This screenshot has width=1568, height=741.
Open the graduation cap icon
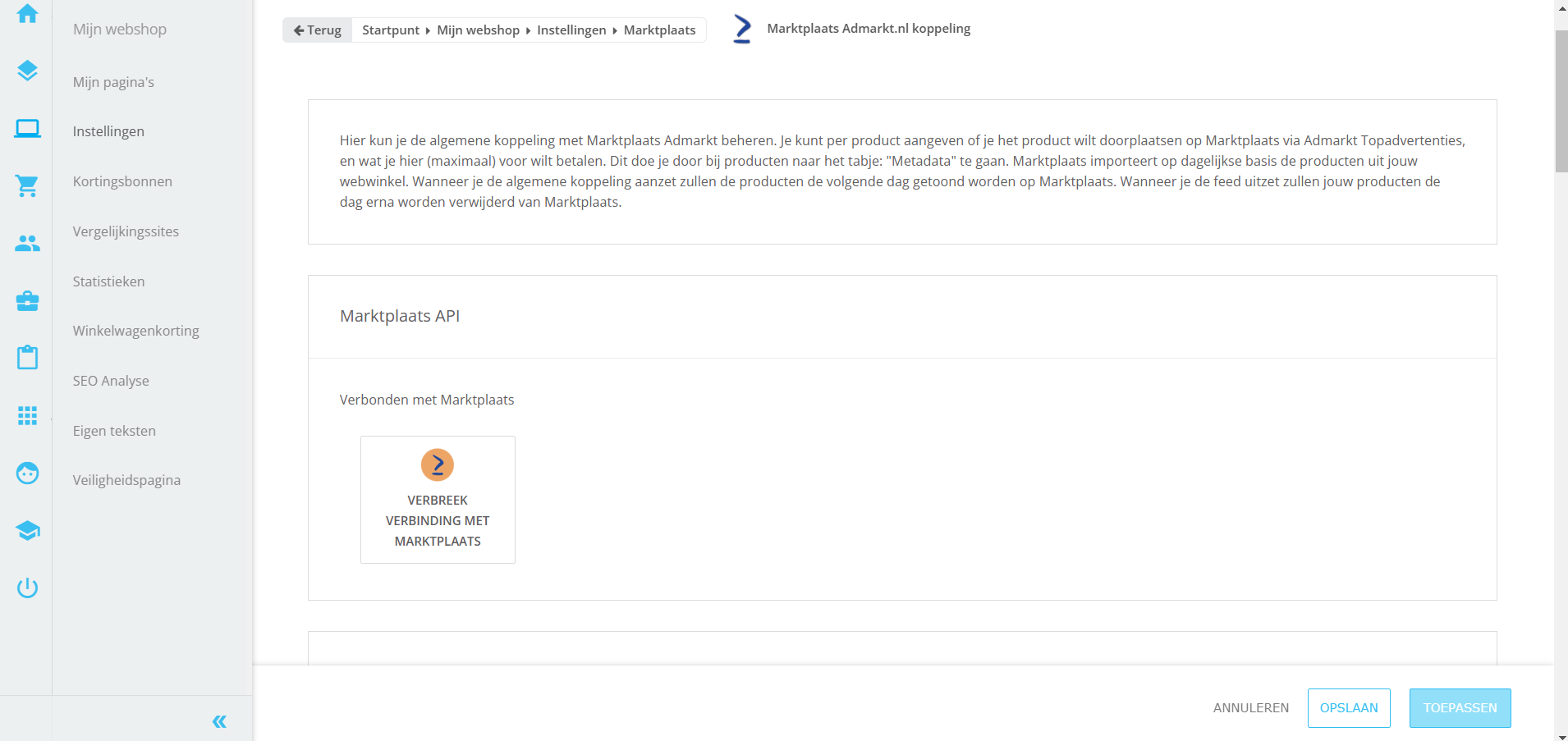tap(27, 531)
